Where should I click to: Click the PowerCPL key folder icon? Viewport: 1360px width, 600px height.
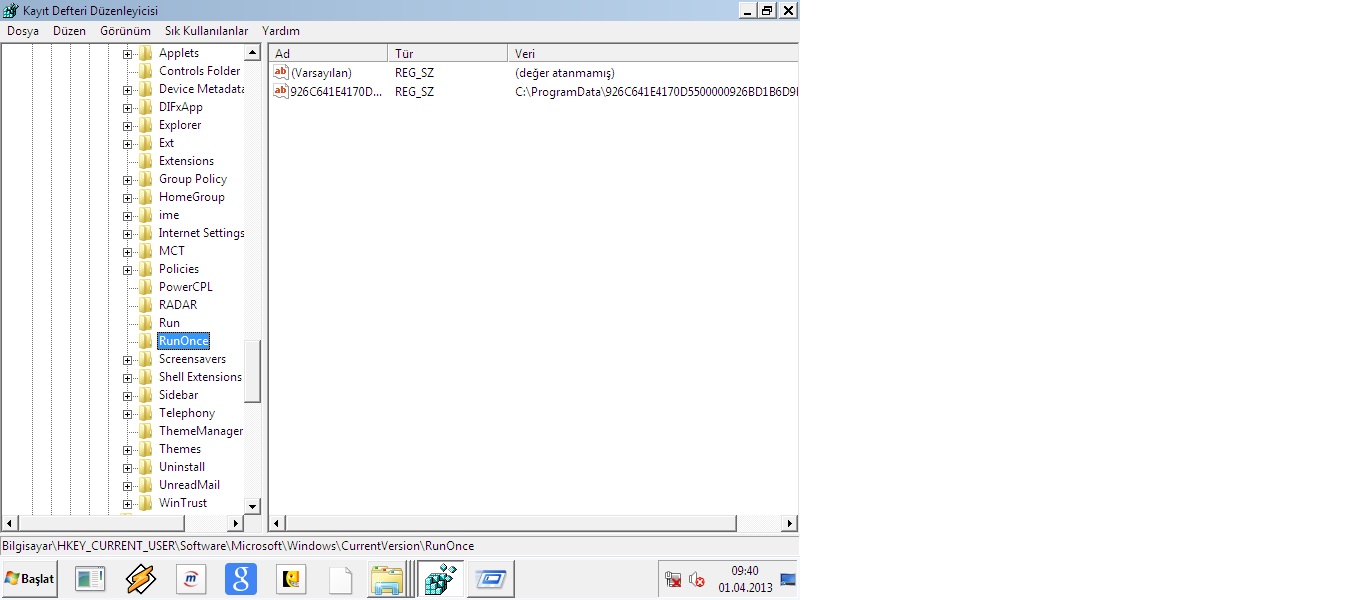point(145,287)
